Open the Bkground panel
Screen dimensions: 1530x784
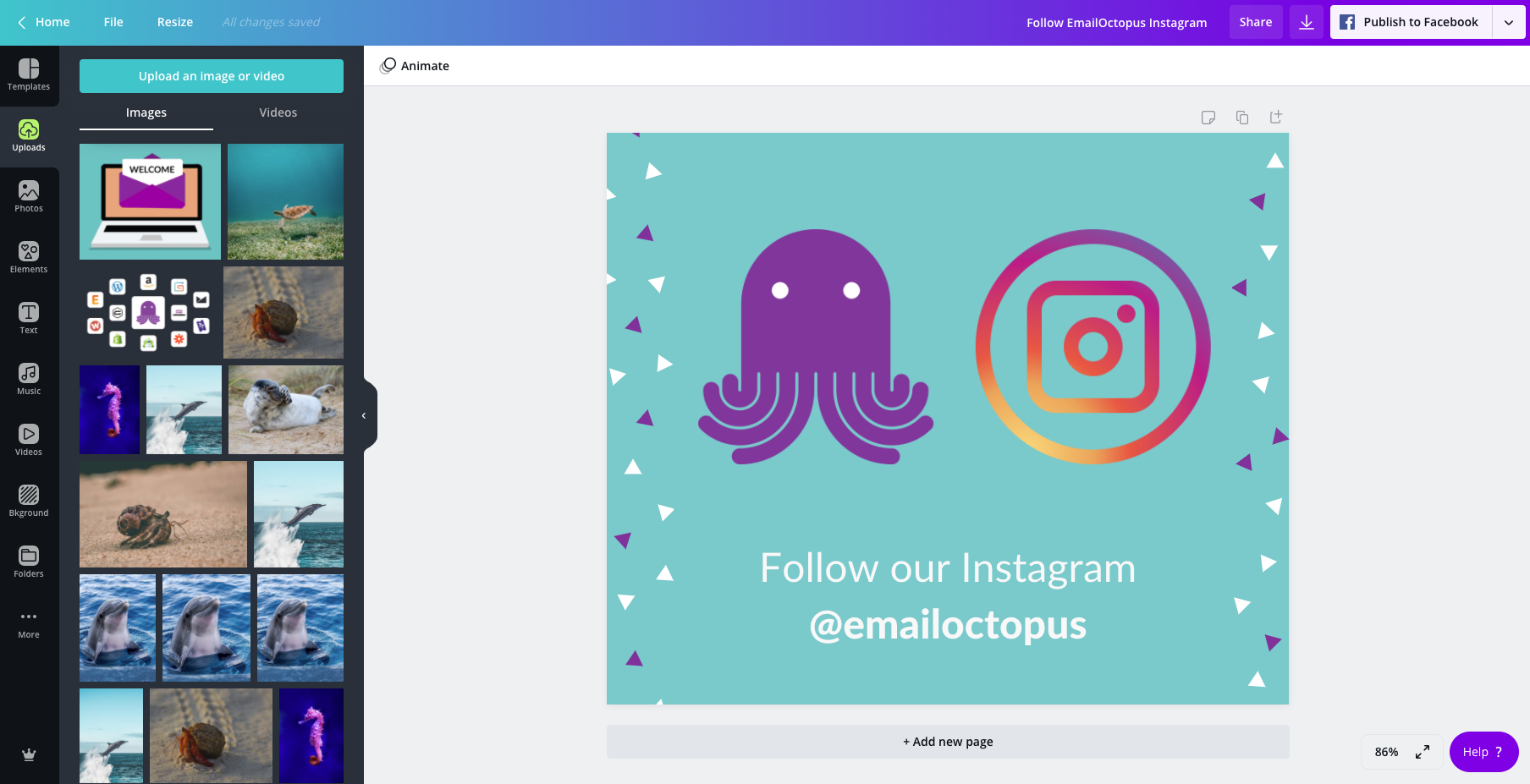point(29,502)
